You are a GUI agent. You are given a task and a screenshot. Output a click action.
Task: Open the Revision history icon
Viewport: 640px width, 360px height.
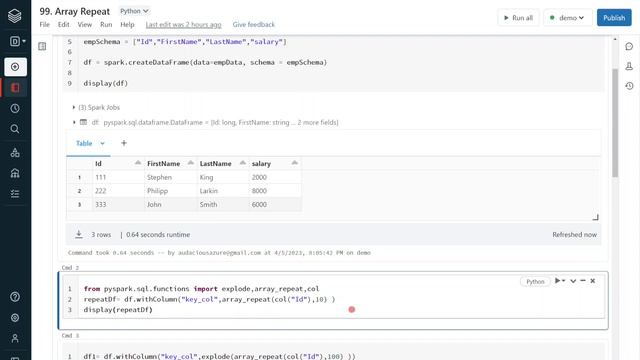pyautogui.click(x=629, y=86)
